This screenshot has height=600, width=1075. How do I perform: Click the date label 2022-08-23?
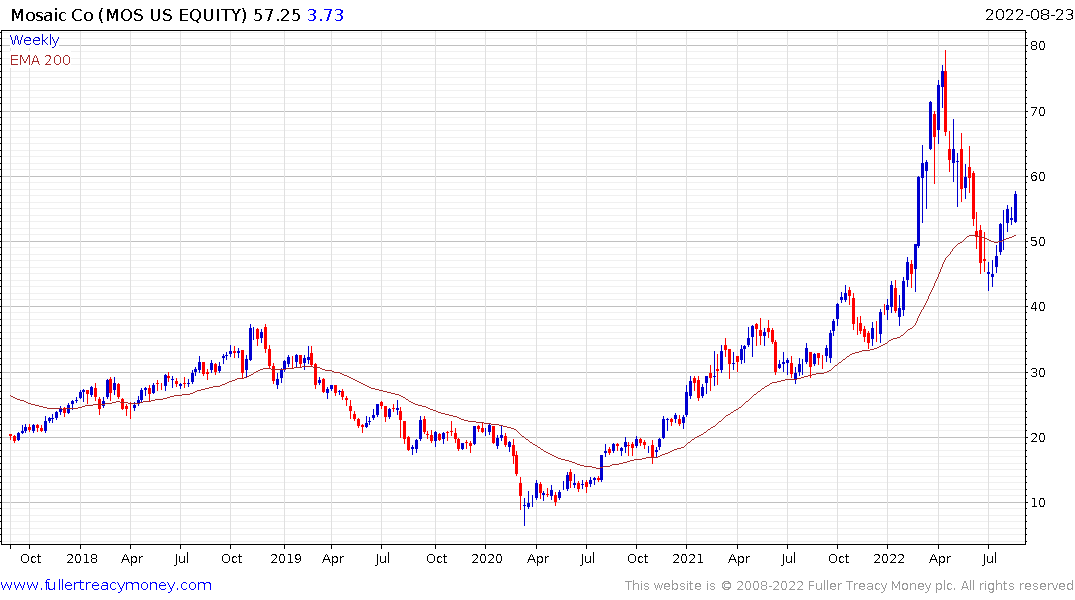click(x=1029, y=15)
